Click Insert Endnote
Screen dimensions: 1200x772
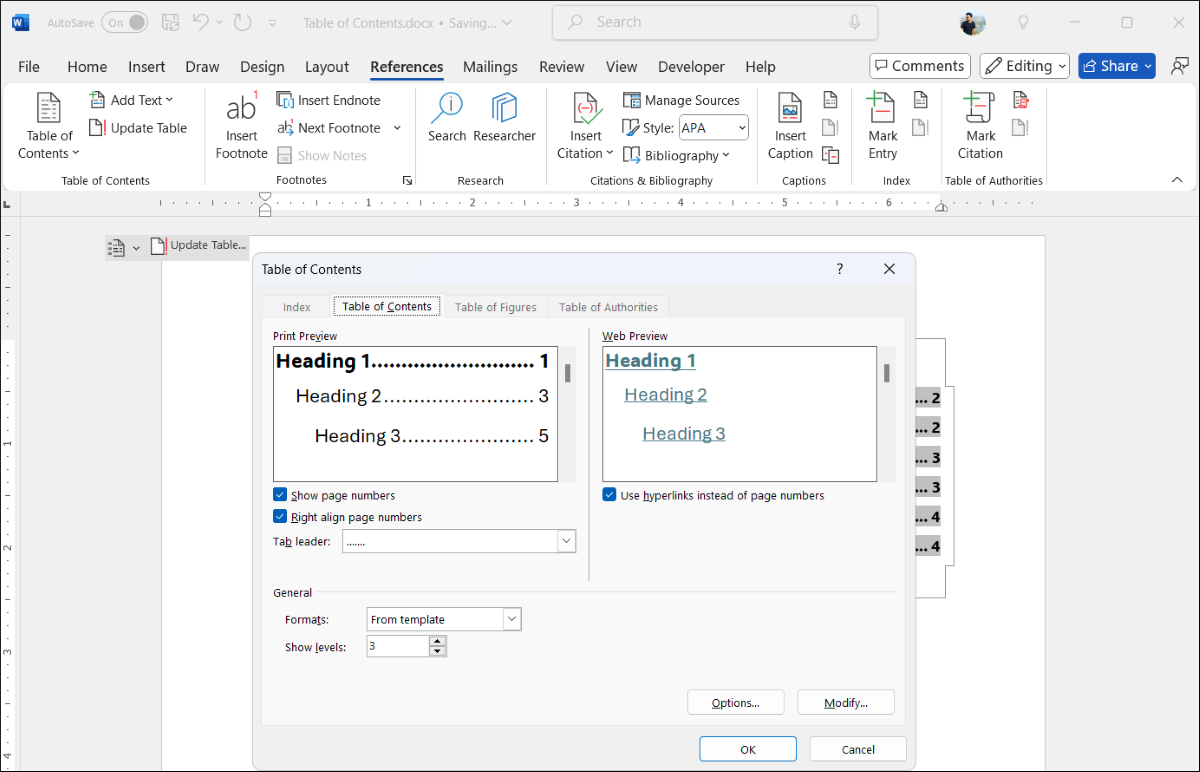click(328, 100)
